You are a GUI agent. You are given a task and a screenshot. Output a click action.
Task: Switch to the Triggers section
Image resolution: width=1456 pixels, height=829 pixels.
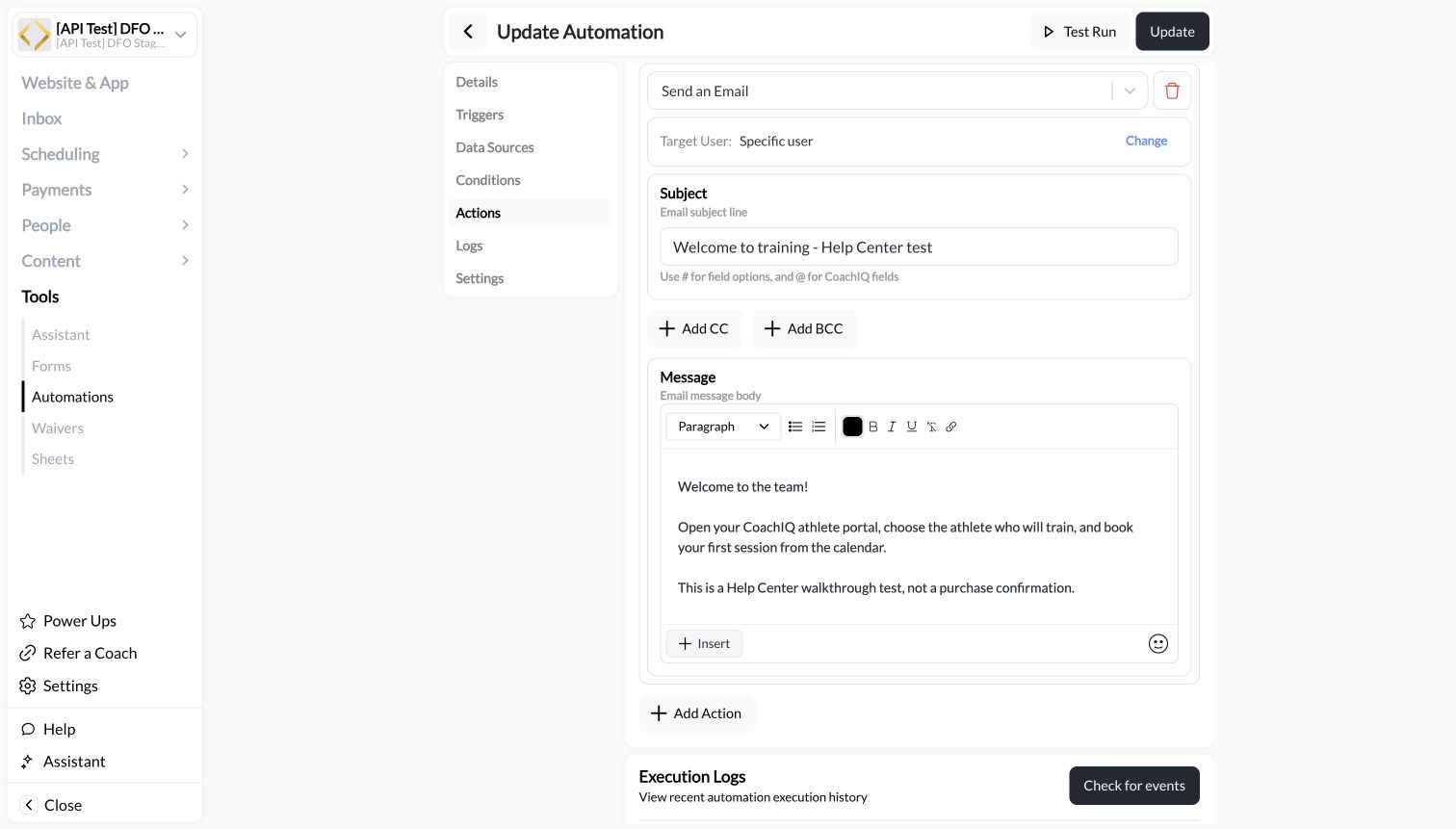[x=530, y=115]
